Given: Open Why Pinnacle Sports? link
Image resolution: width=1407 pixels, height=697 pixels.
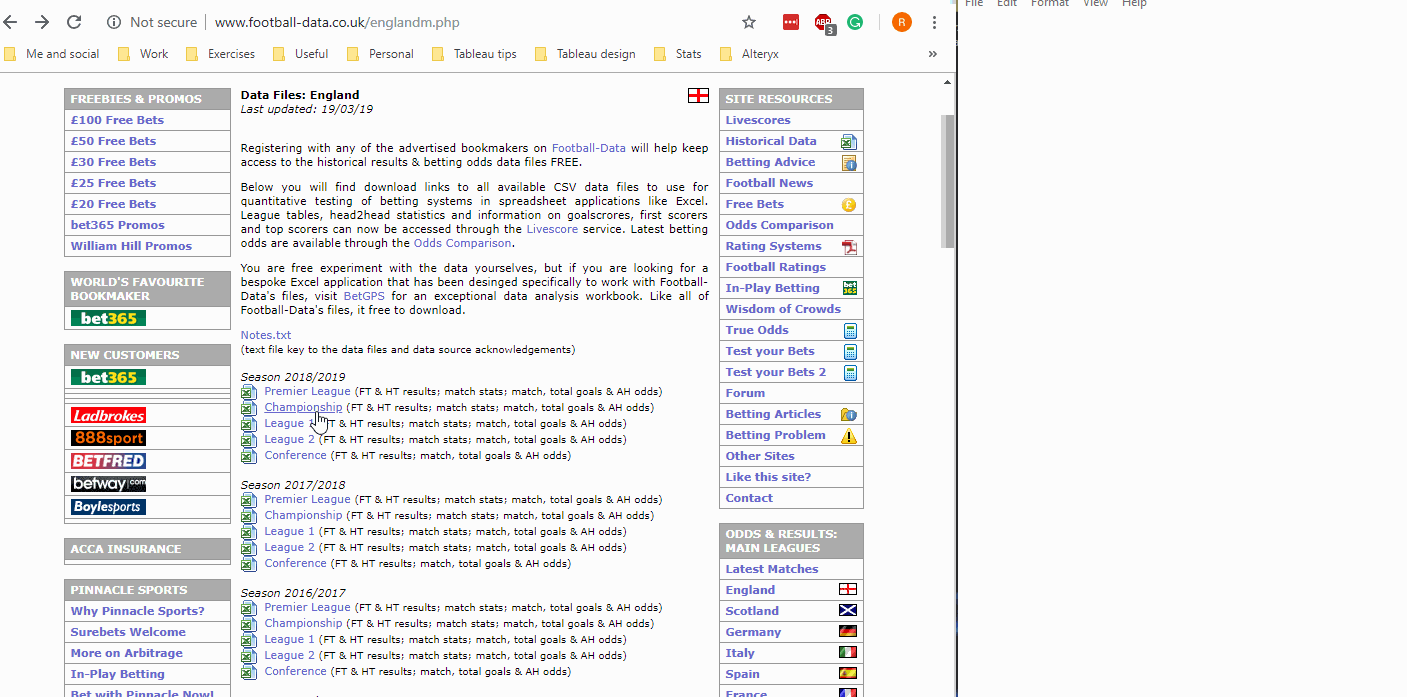Looking at the screenshot, I should click(x=137, y=611).
